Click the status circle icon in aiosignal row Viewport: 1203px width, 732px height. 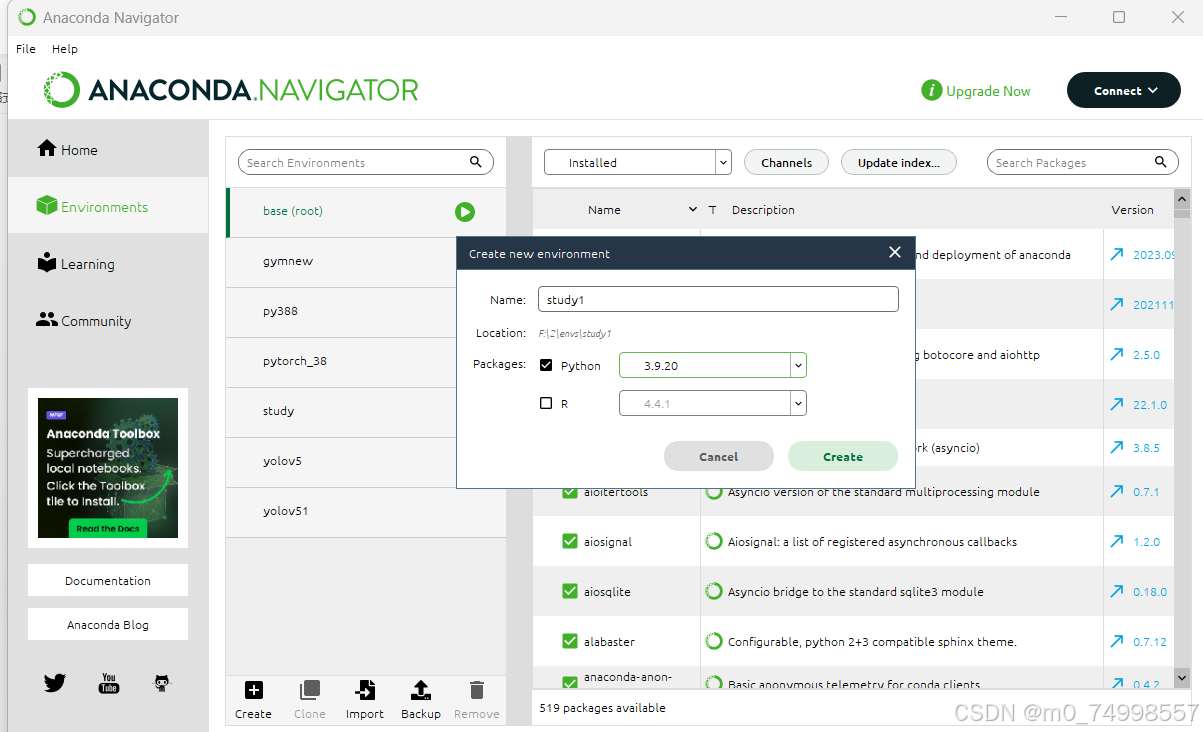pos(714,541)
